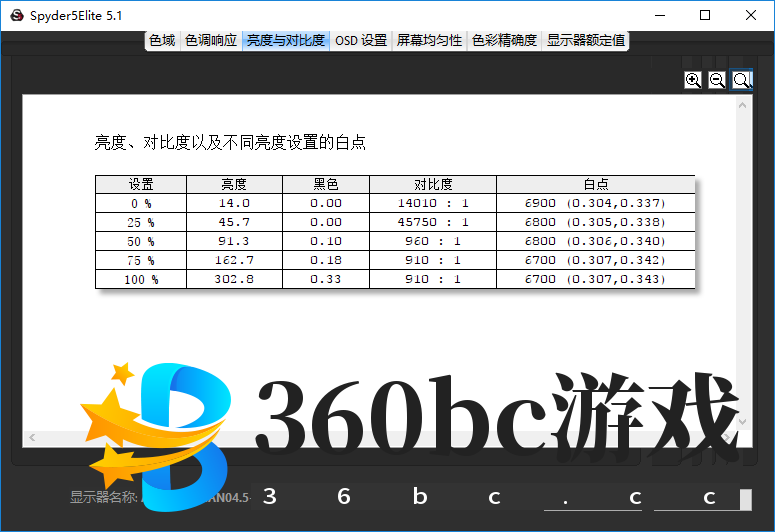This screenshot has width=775, height=532.
Task: Select the zoom-to-fit magnifier icon
Action: 741,80
